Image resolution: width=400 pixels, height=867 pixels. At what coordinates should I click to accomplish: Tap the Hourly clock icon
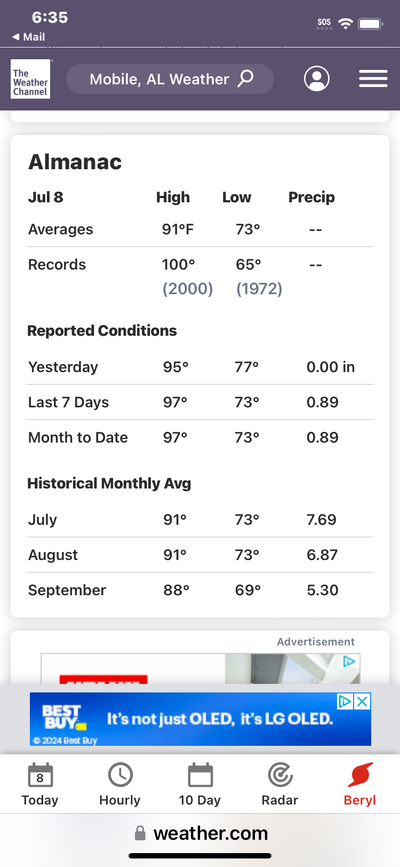coord(120,775)
